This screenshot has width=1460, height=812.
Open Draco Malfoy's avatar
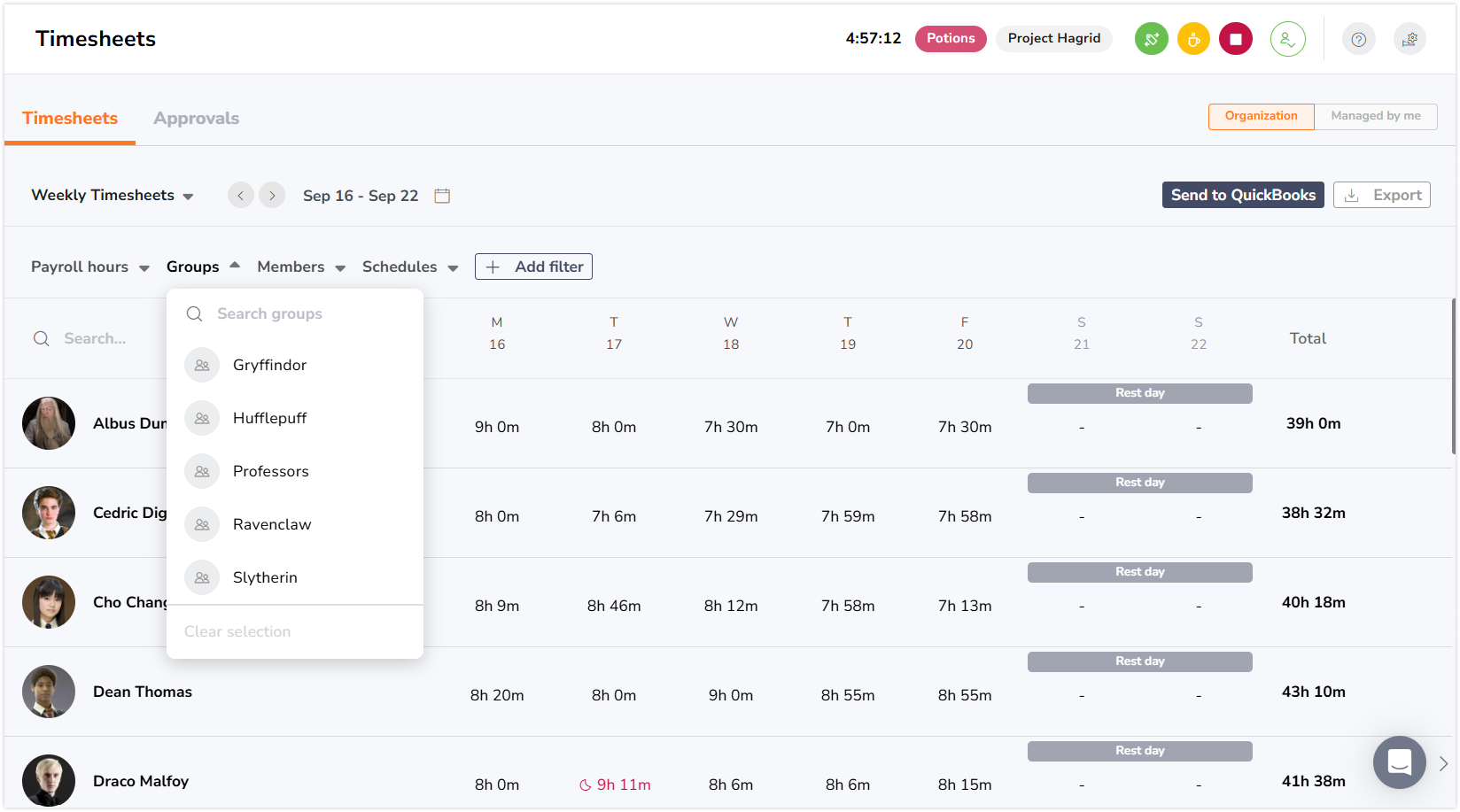(x=49, y=781)
